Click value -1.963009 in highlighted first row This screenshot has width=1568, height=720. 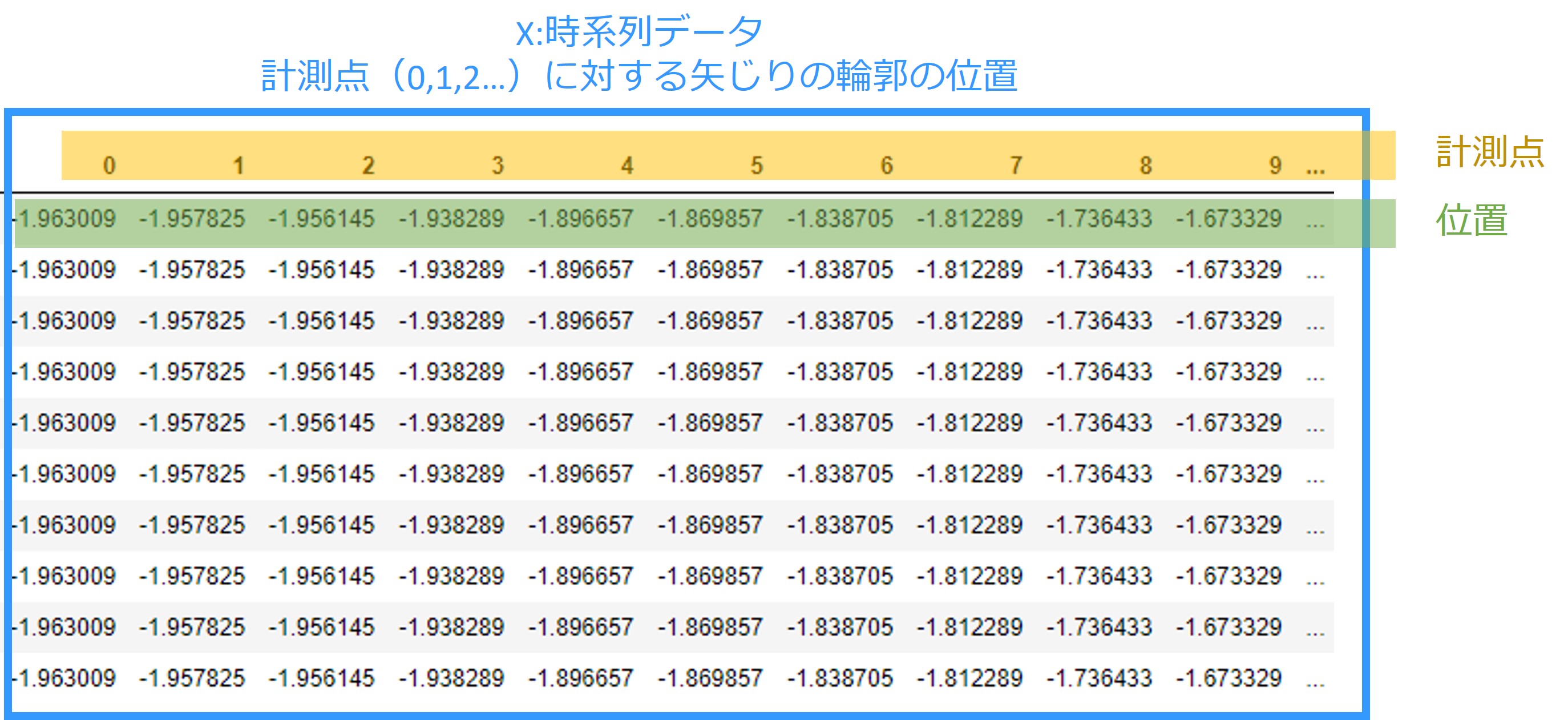66,219
